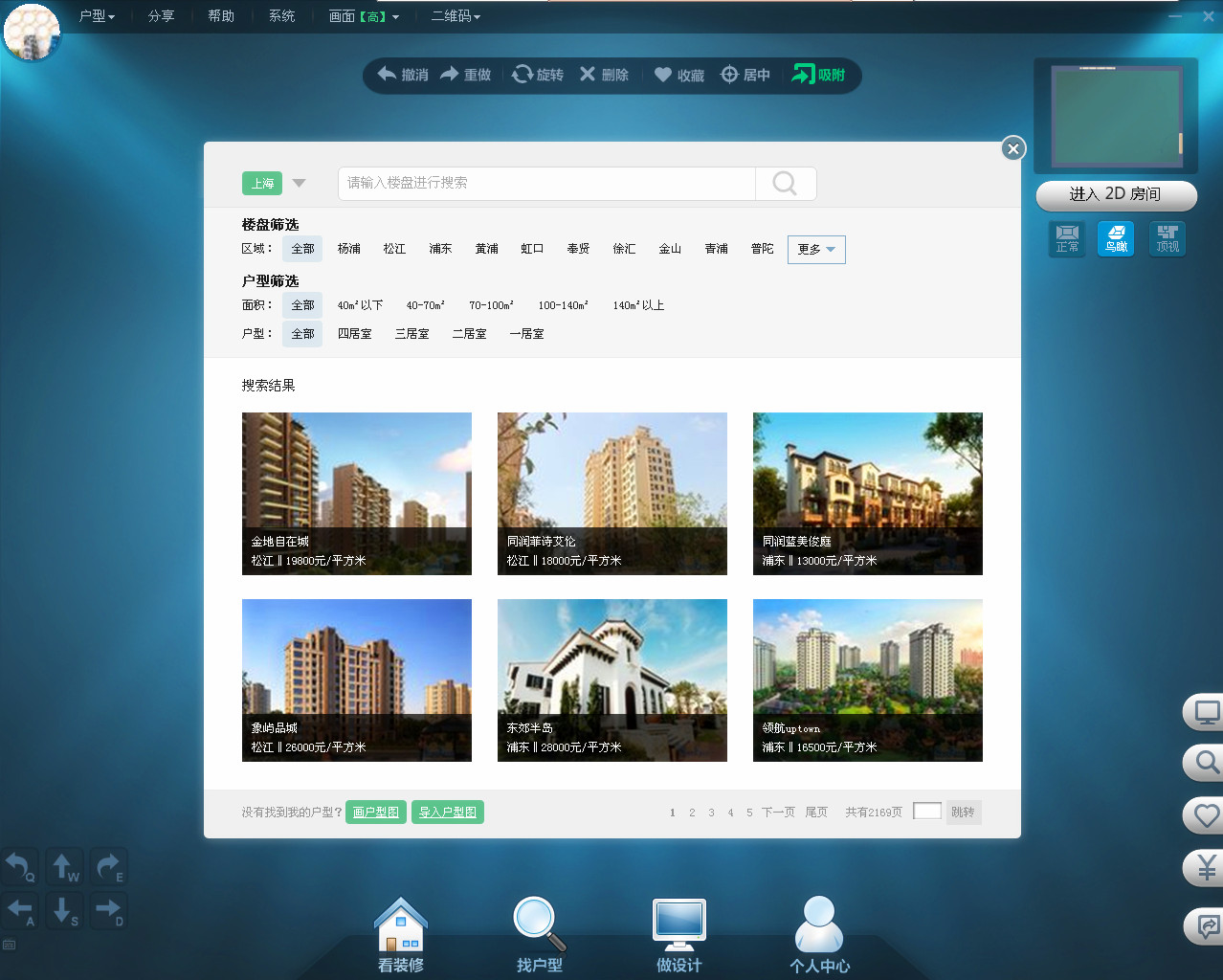Open the 画面 quality dropdown menu
Viewport: 1223px width, 980px height.
[364, 16]
